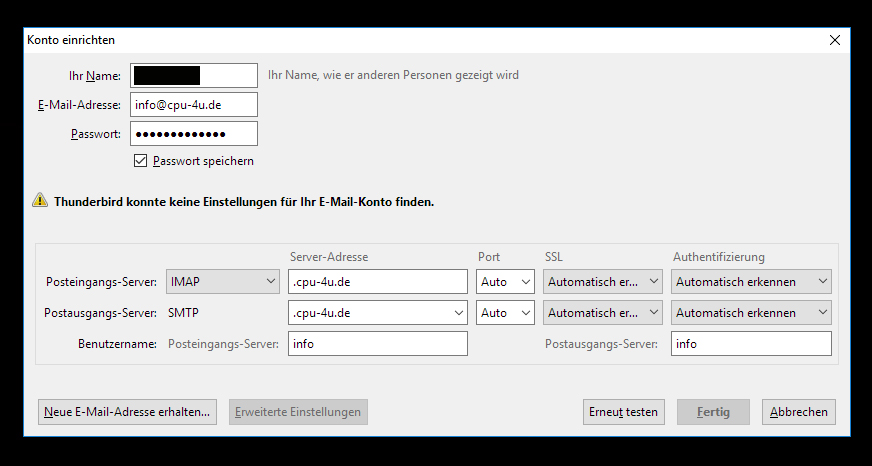The image size is (872, 466).
Task: Click the Fertig button
Action: click(x=713, y=412)
